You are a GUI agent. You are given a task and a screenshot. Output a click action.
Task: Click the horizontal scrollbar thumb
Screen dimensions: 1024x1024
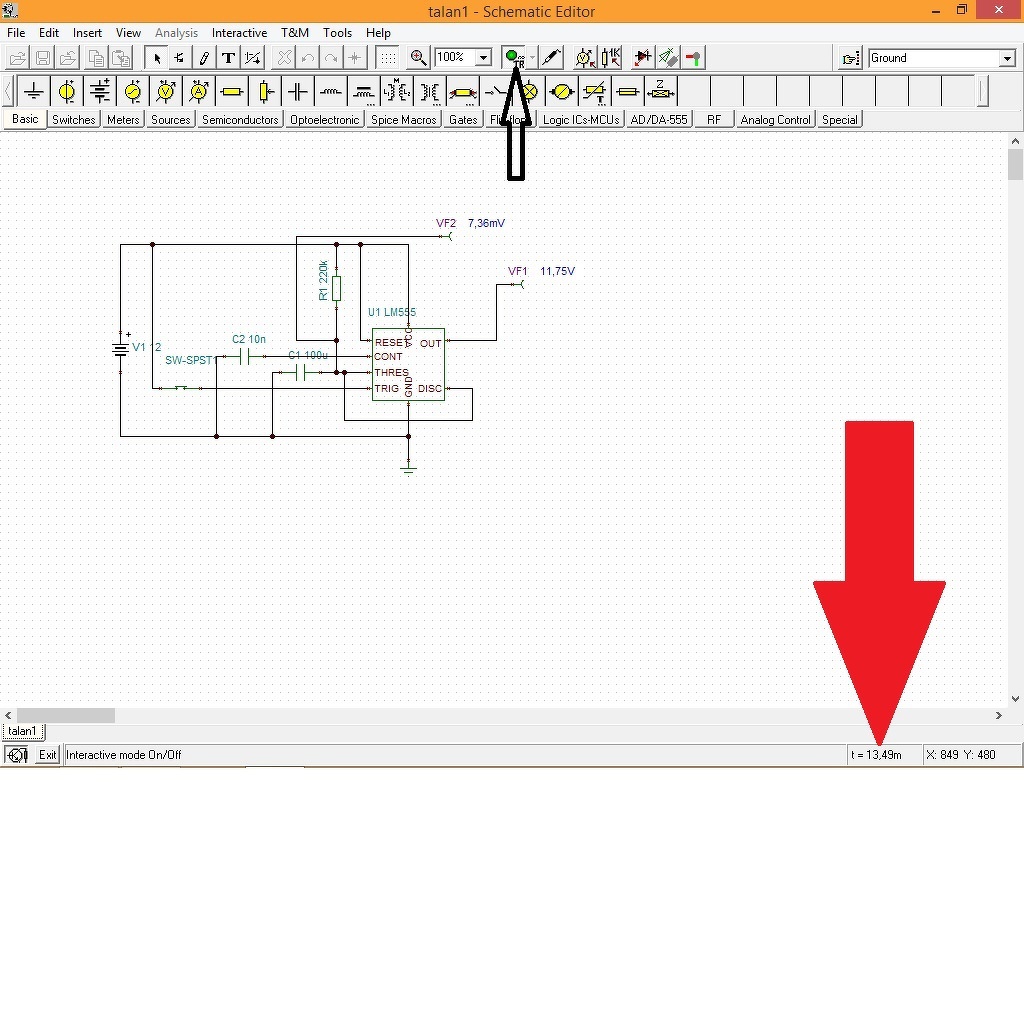[x=65, y=715]
